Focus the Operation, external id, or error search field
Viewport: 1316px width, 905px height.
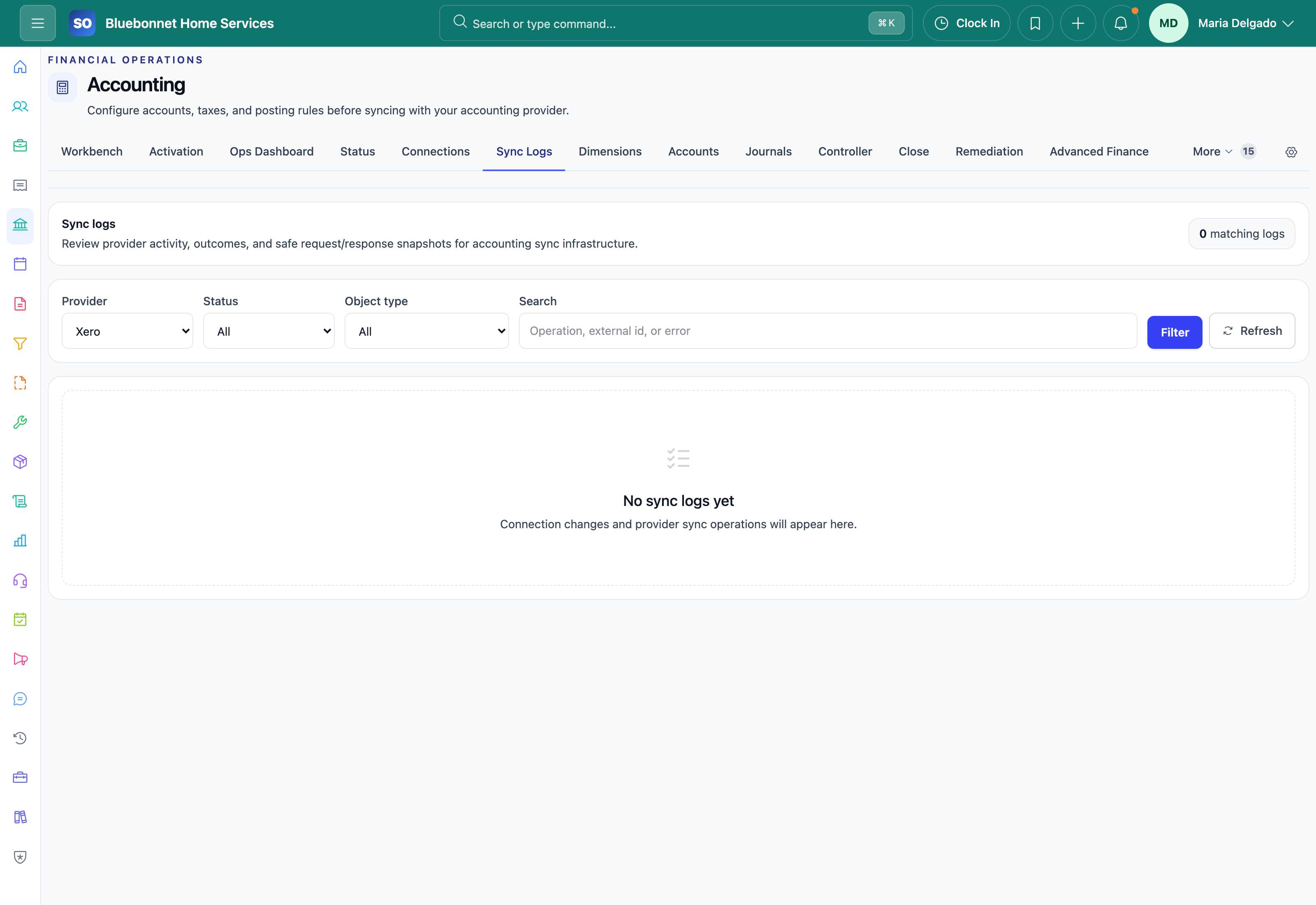click(827, 331)
